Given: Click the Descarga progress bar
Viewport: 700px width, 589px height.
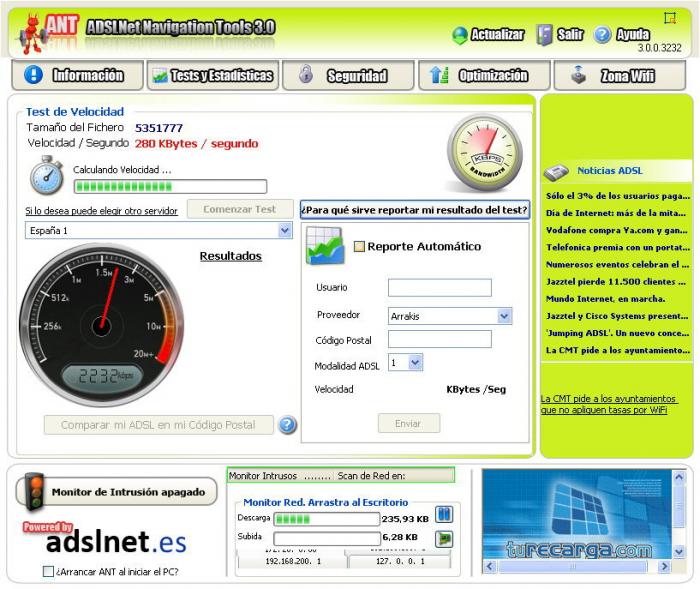Looking at the screenshot, I should 326,519.
